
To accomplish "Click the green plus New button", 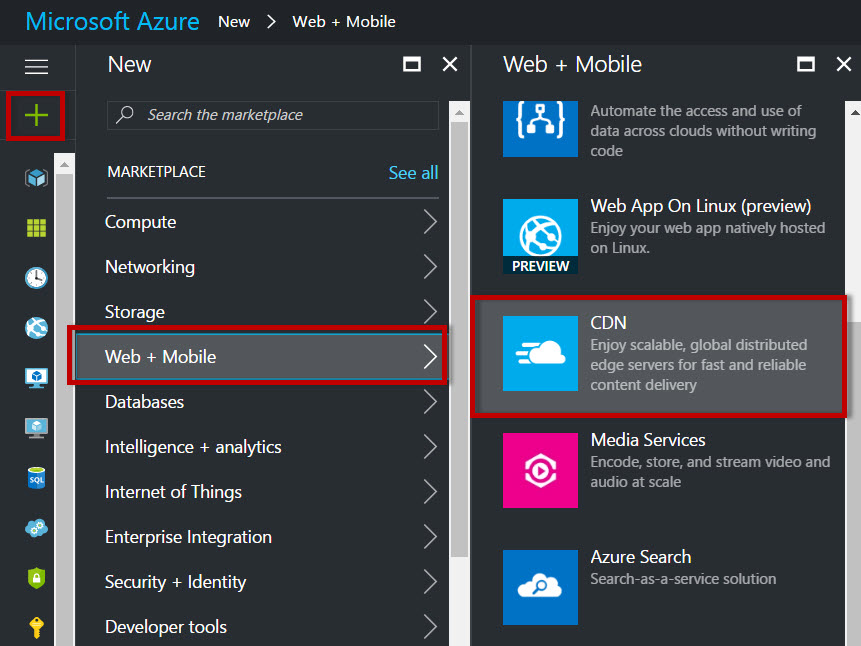I will pos(36,115).
